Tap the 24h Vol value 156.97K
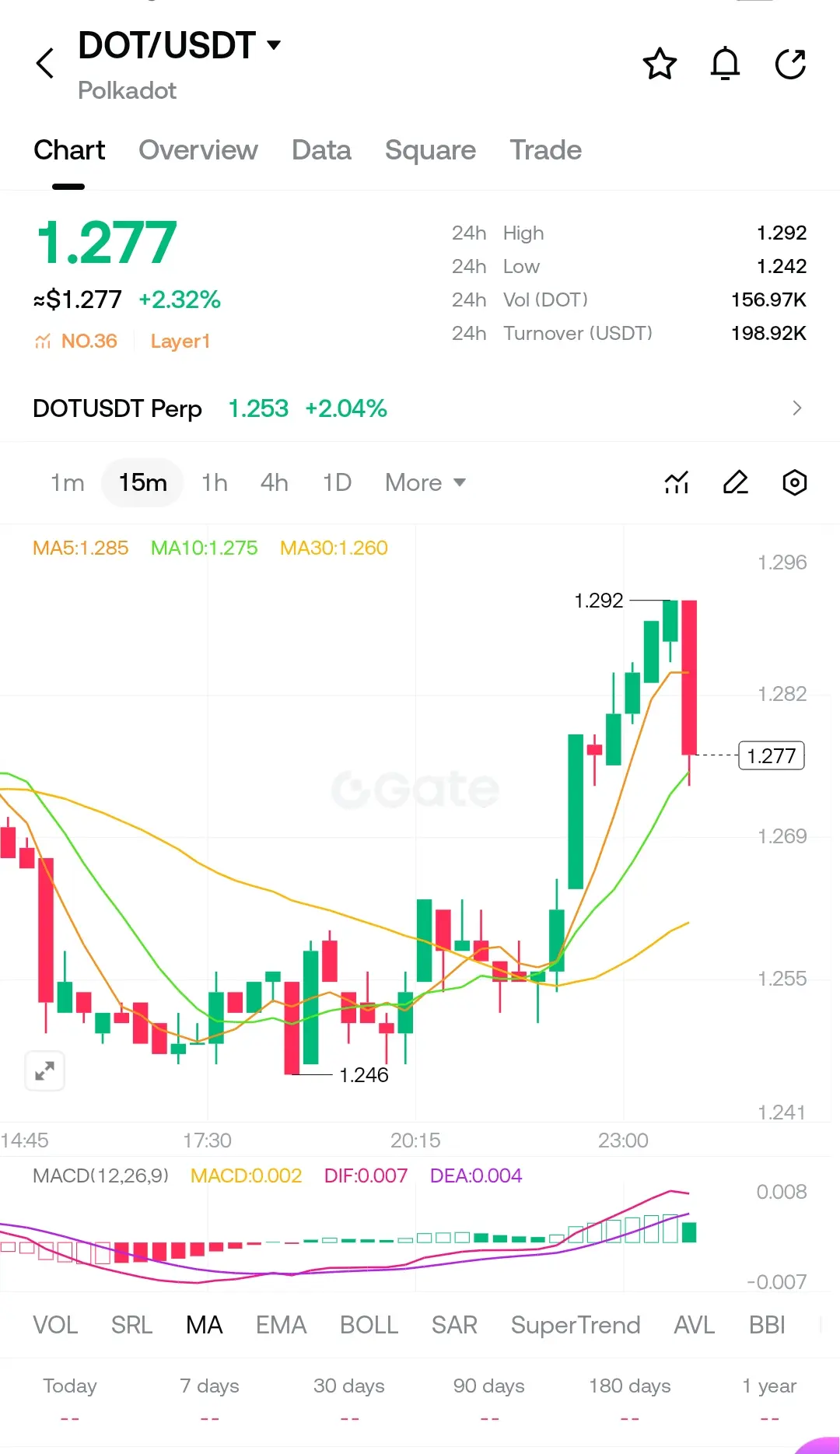 coord(768,300)
